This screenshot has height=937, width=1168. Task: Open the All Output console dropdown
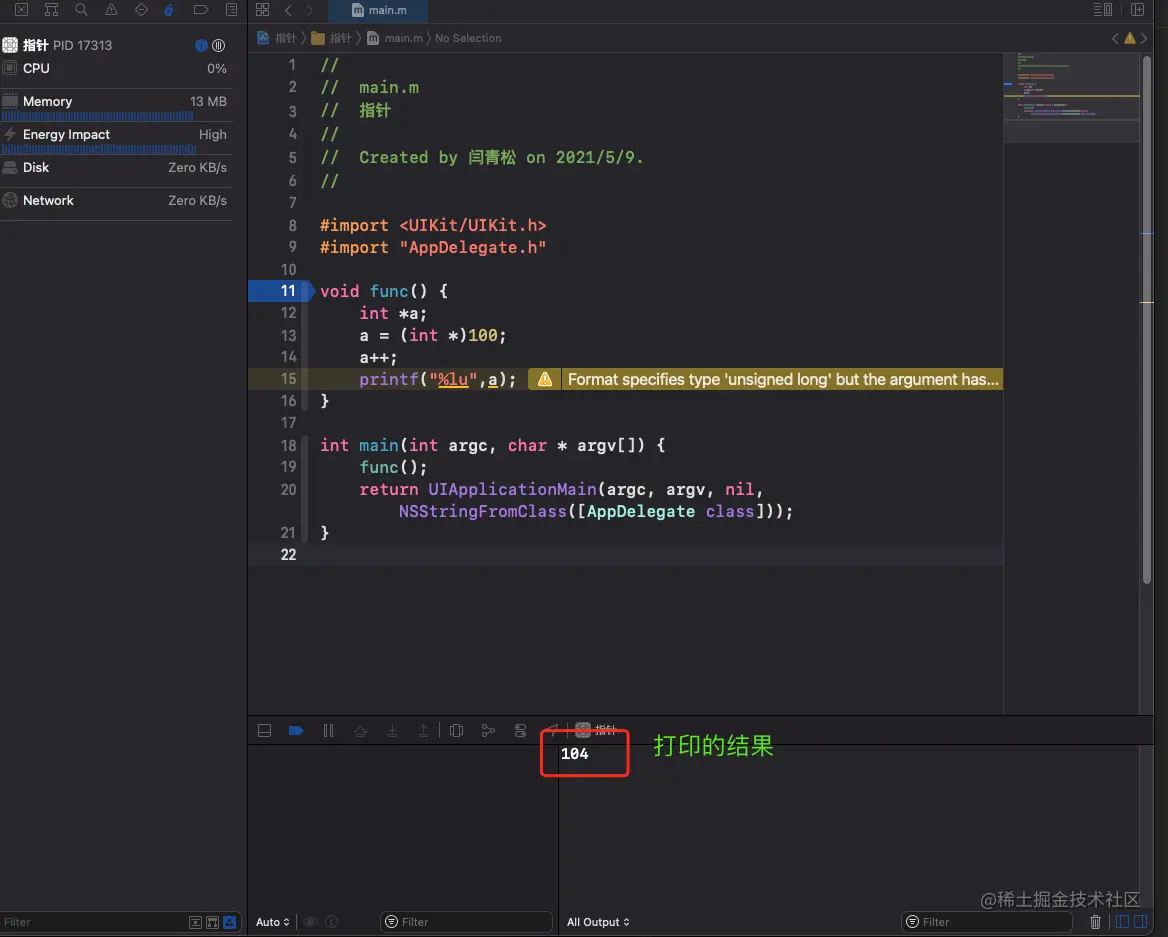[x=598, y=922]
